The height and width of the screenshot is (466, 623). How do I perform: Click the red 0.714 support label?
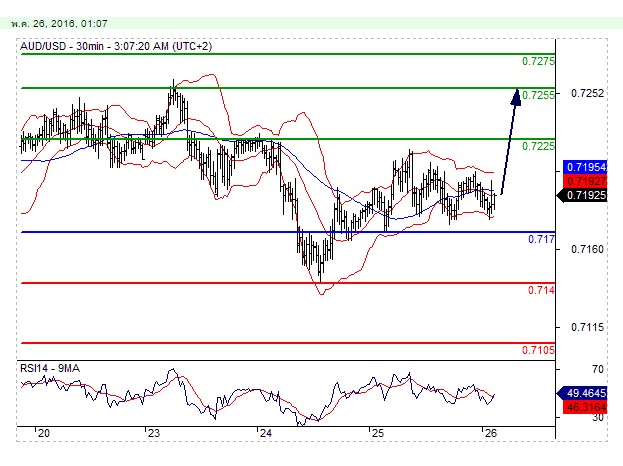(x=541, y=290)
